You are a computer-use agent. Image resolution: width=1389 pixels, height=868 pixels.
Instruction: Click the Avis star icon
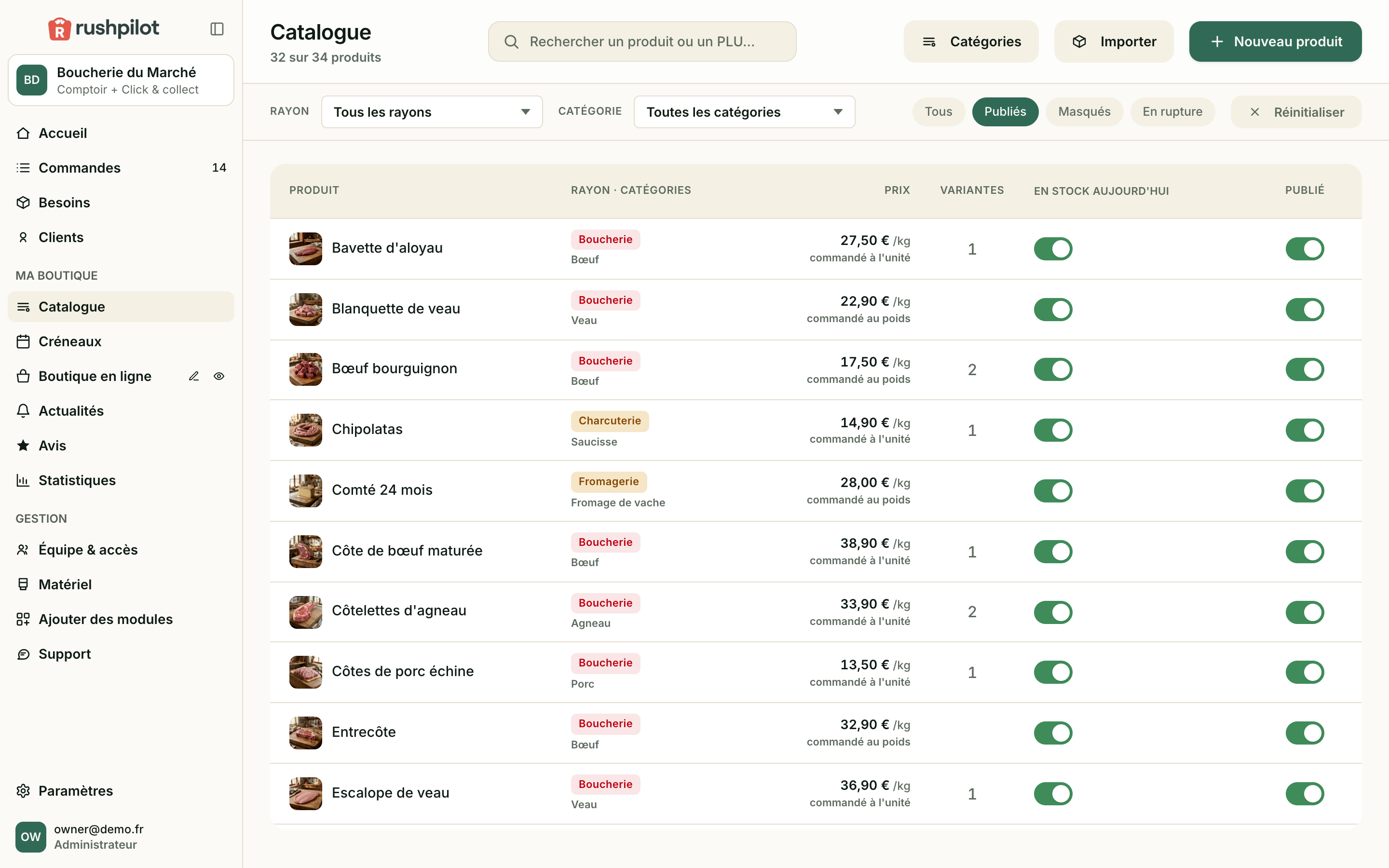pos(23,446)
